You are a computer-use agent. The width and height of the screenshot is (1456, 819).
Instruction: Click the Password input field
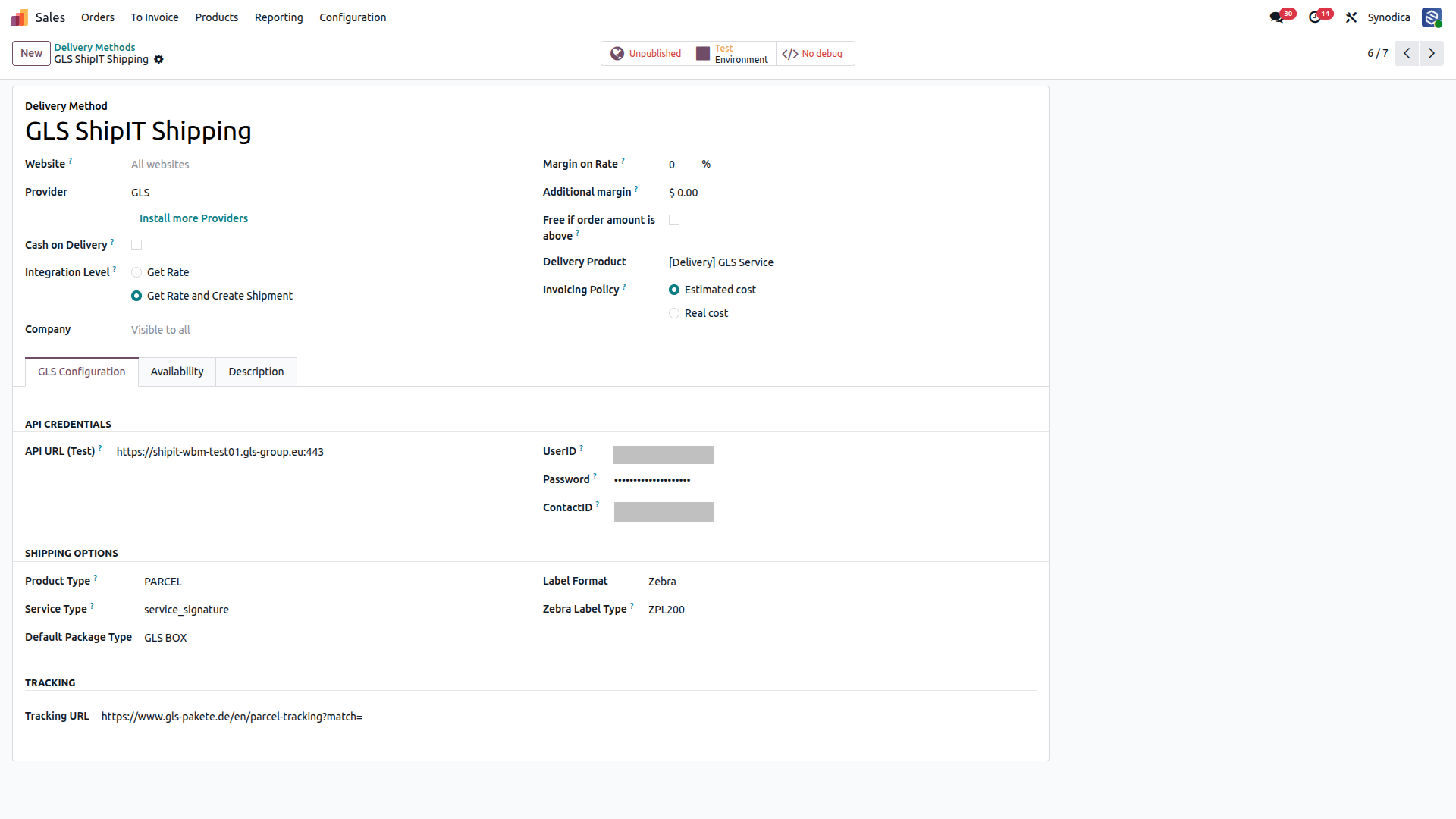tap(824, 479)
